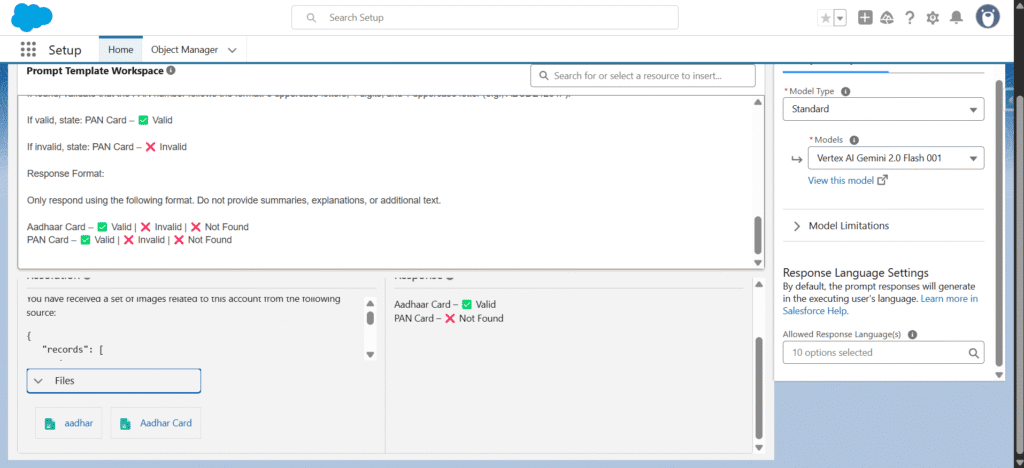
Task: Open the Aadhar Card file
Action: [157, 424]
